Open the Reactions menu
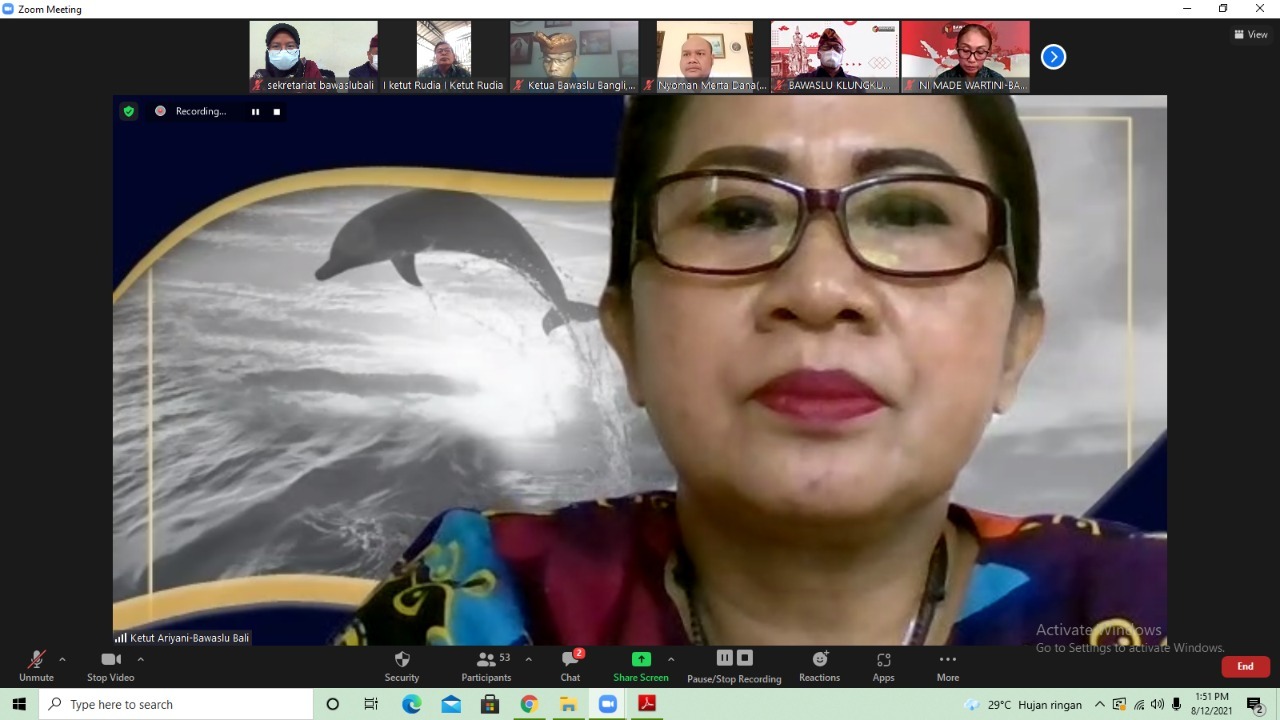 point(819,666)
